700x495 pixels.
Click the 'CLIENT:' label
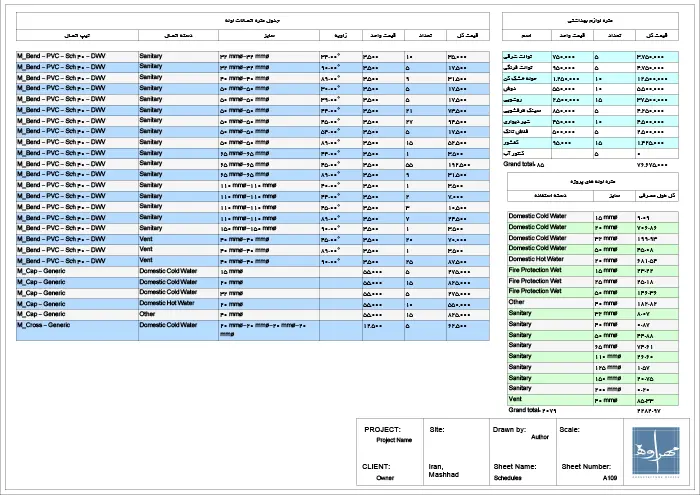[376, 467]
